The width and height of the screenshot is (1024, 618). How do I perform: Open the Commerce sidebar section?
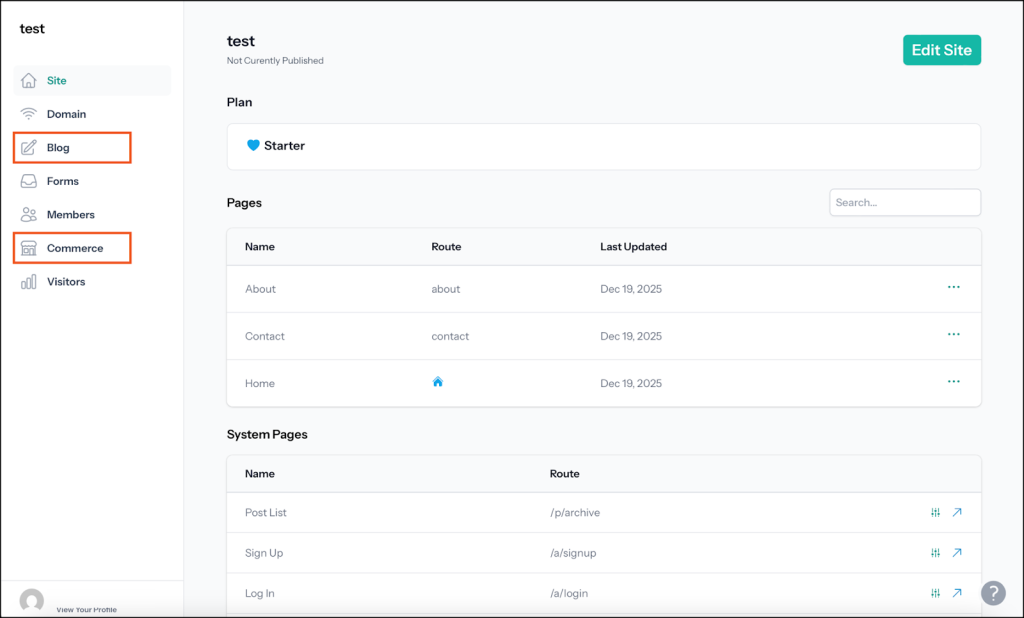pyautogui.click(x=74, y=248)
